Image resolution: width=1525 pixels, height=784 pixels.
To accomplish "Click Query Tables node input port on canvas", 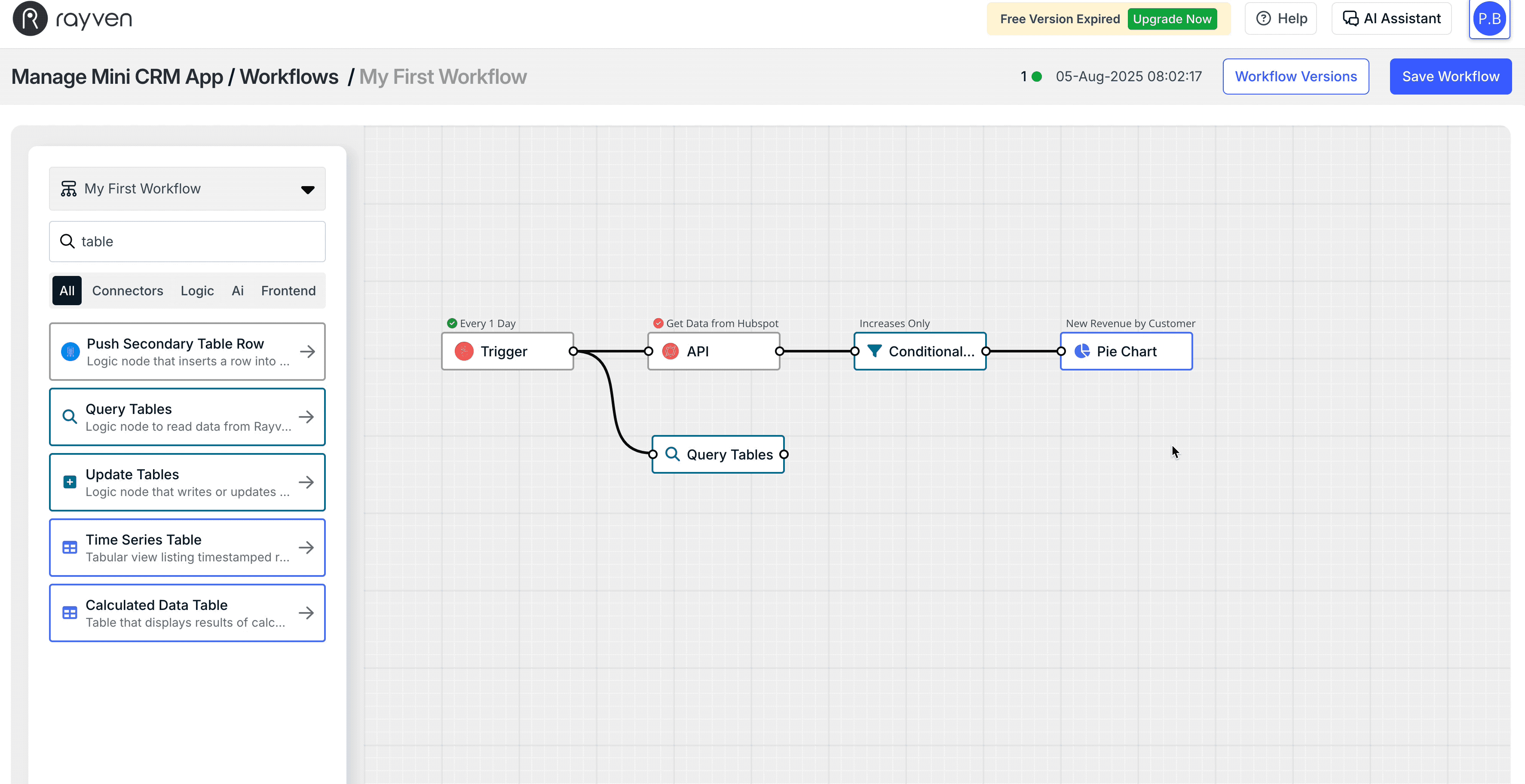I will 653,454.
